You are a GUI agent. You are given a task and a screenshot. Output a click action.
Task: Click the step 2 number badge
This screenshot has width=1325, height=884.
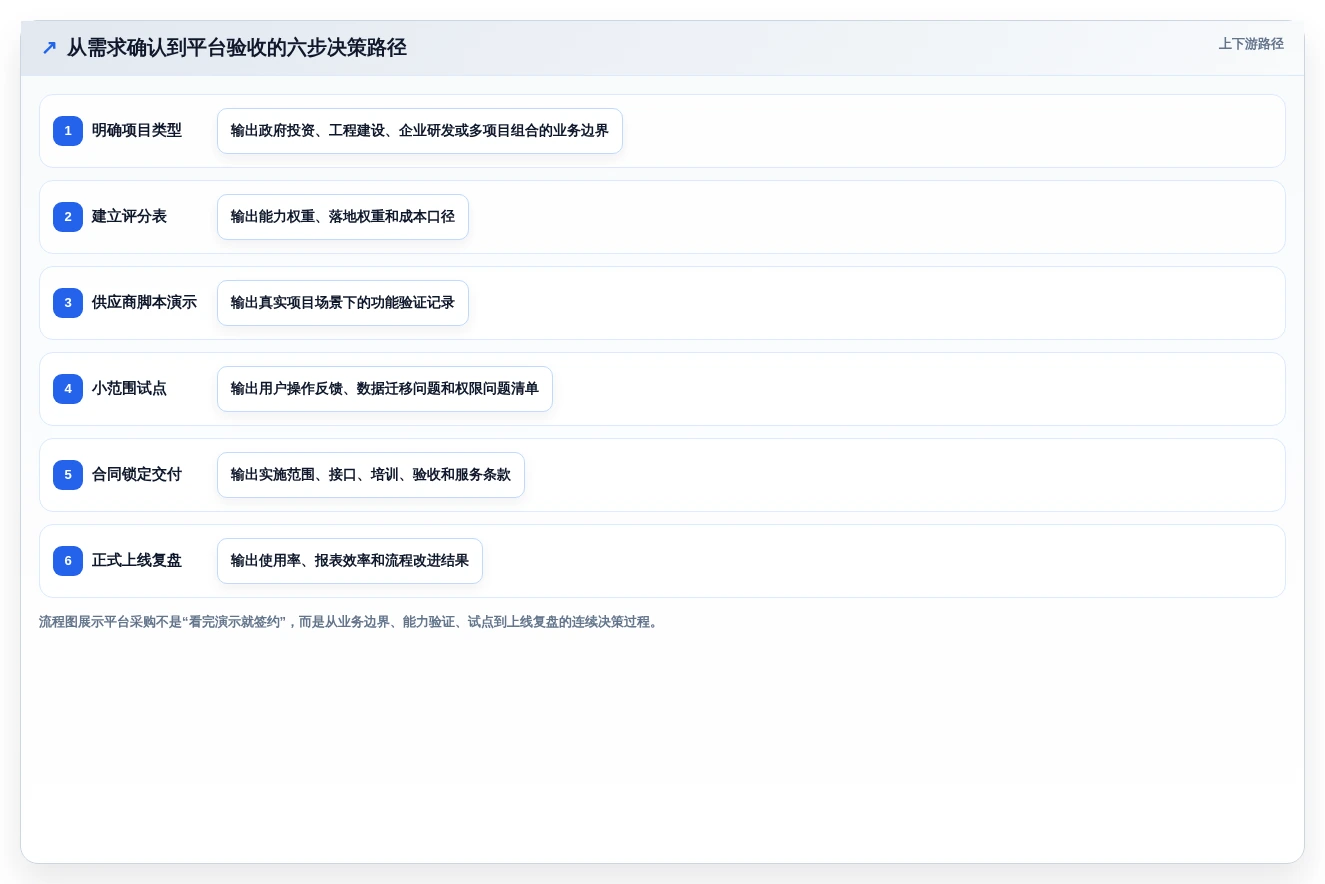click(68, 217)
